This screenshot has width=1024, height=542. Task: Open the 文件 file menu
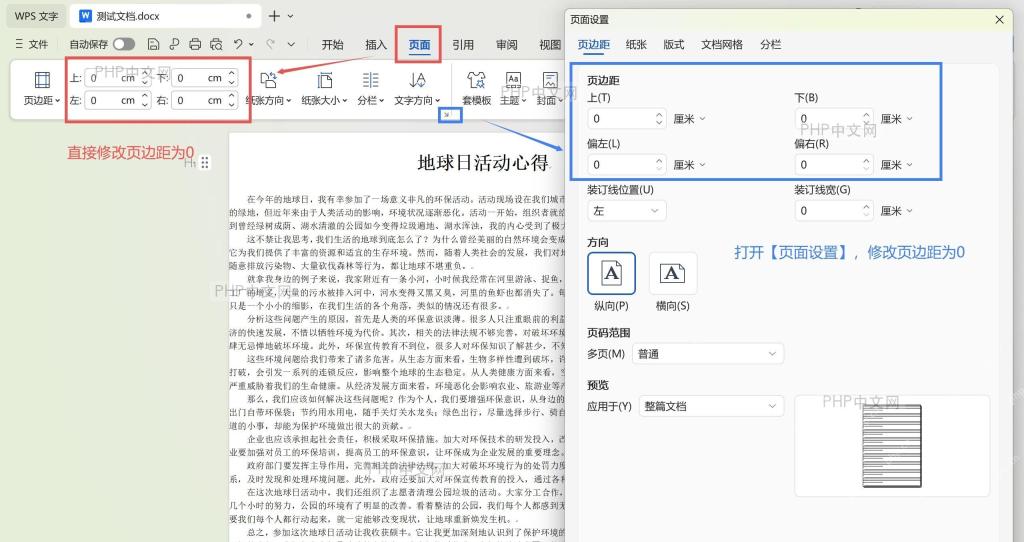(31, 44)
